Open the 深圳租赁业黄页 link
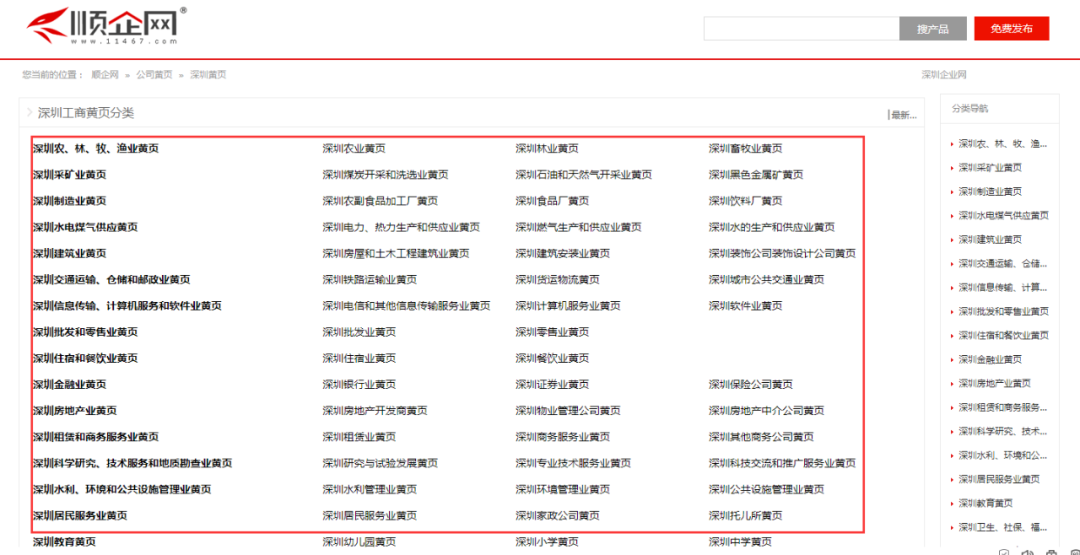Viewport: 1080px width, 555px height. (x=359, y=437)
